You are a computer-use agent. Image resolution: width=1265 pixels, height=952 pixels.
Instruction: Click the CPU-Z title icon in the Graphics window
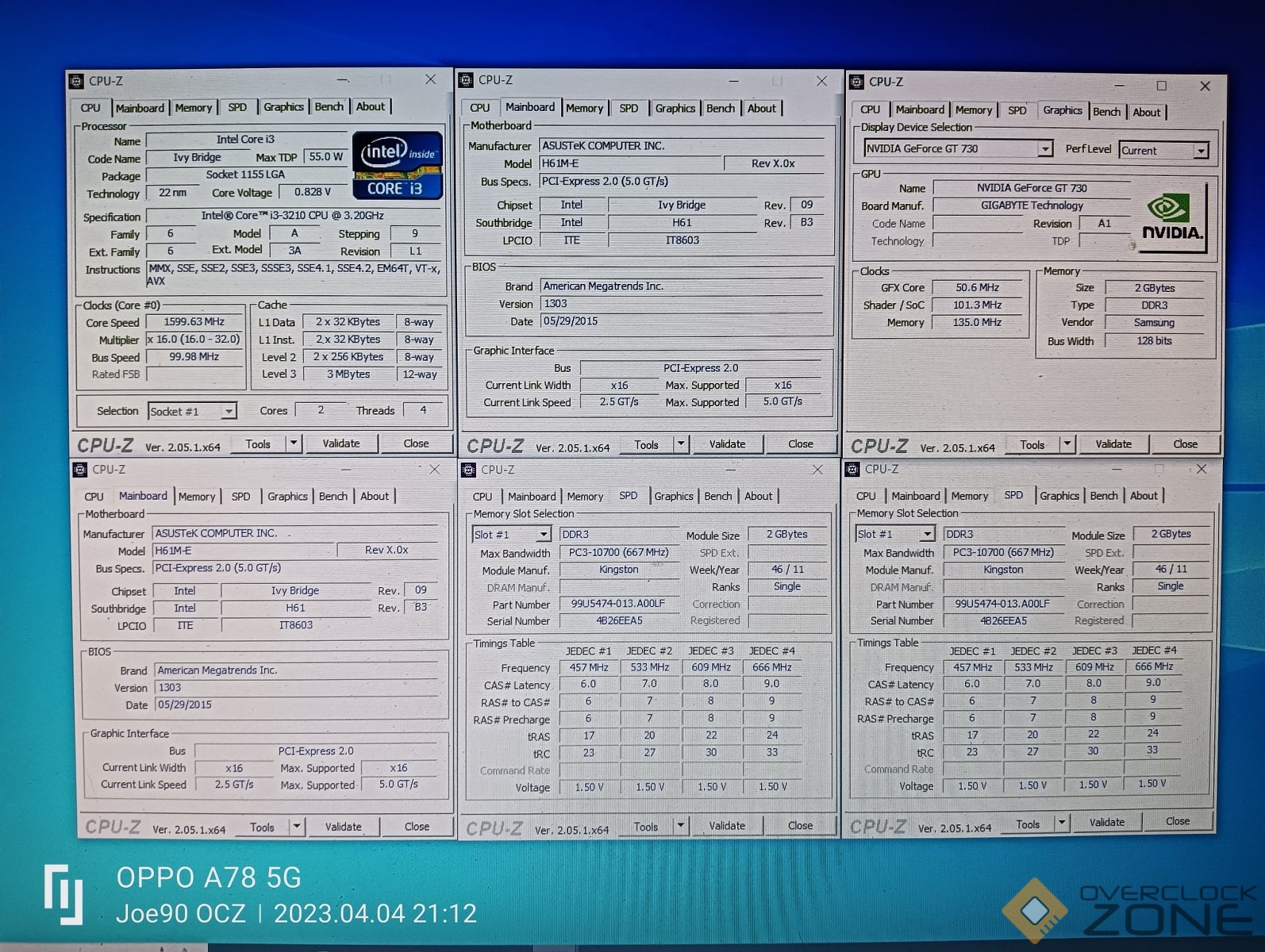click(x=856, y=82)
